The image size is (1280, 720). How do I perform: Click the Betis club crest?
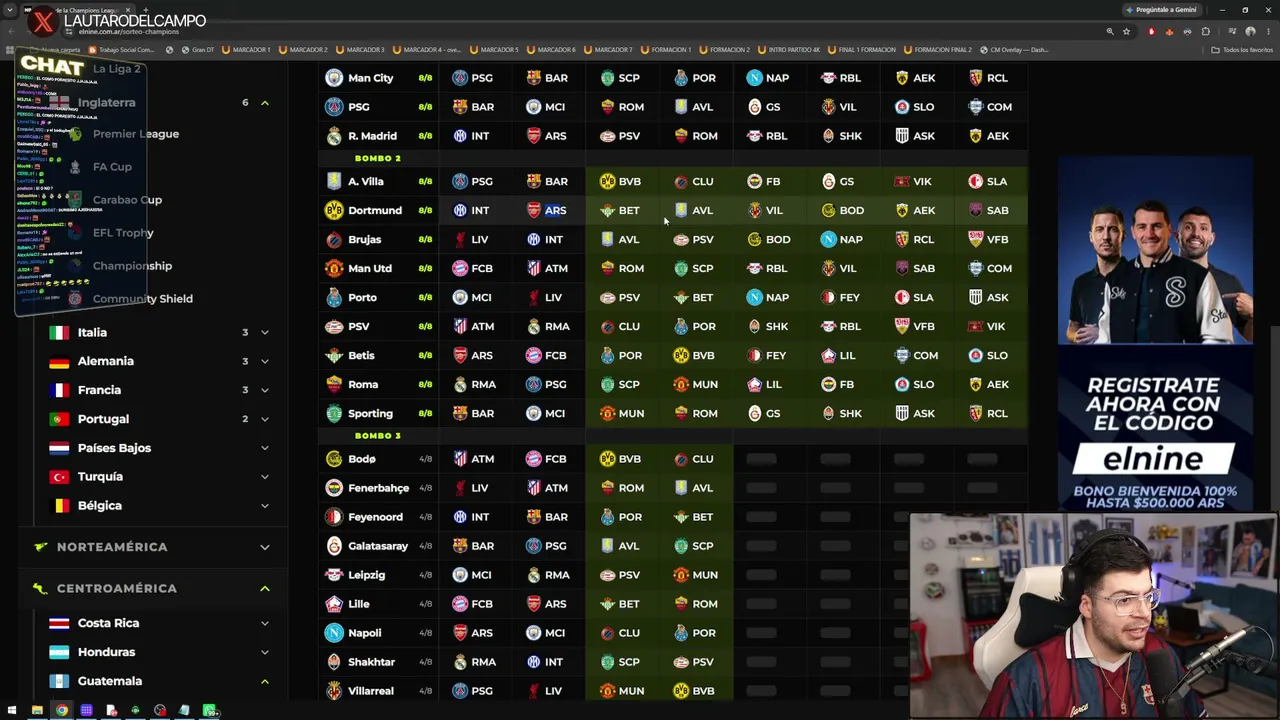[334, 355]
